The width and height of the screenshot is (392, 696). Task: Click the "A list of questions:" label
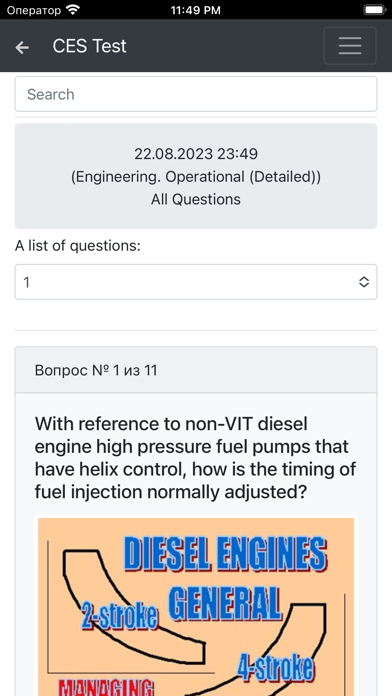point(78,245)
